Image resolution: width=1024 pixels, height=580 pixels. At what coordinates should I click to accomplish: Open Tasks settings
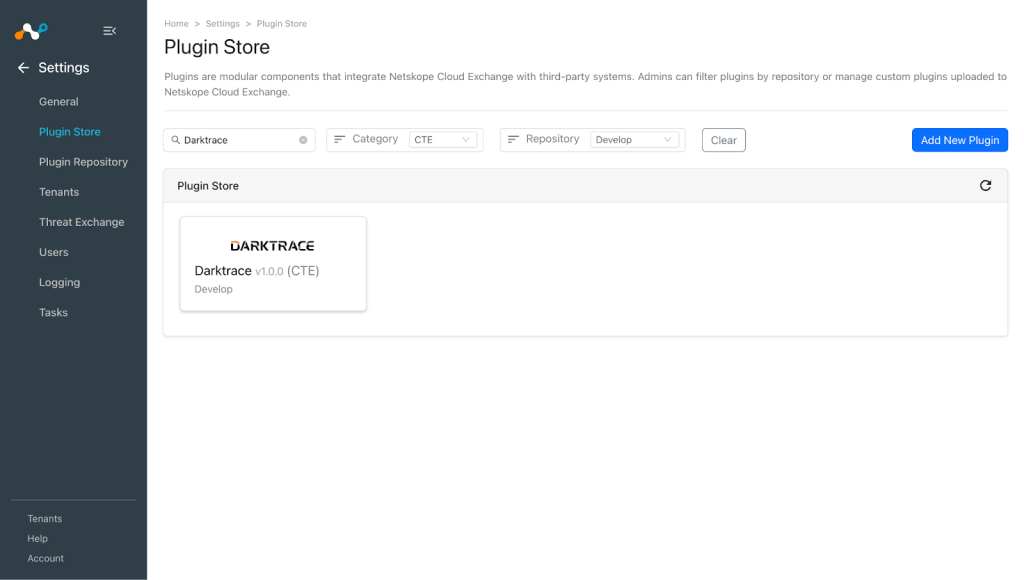click(x=54, y=312)
